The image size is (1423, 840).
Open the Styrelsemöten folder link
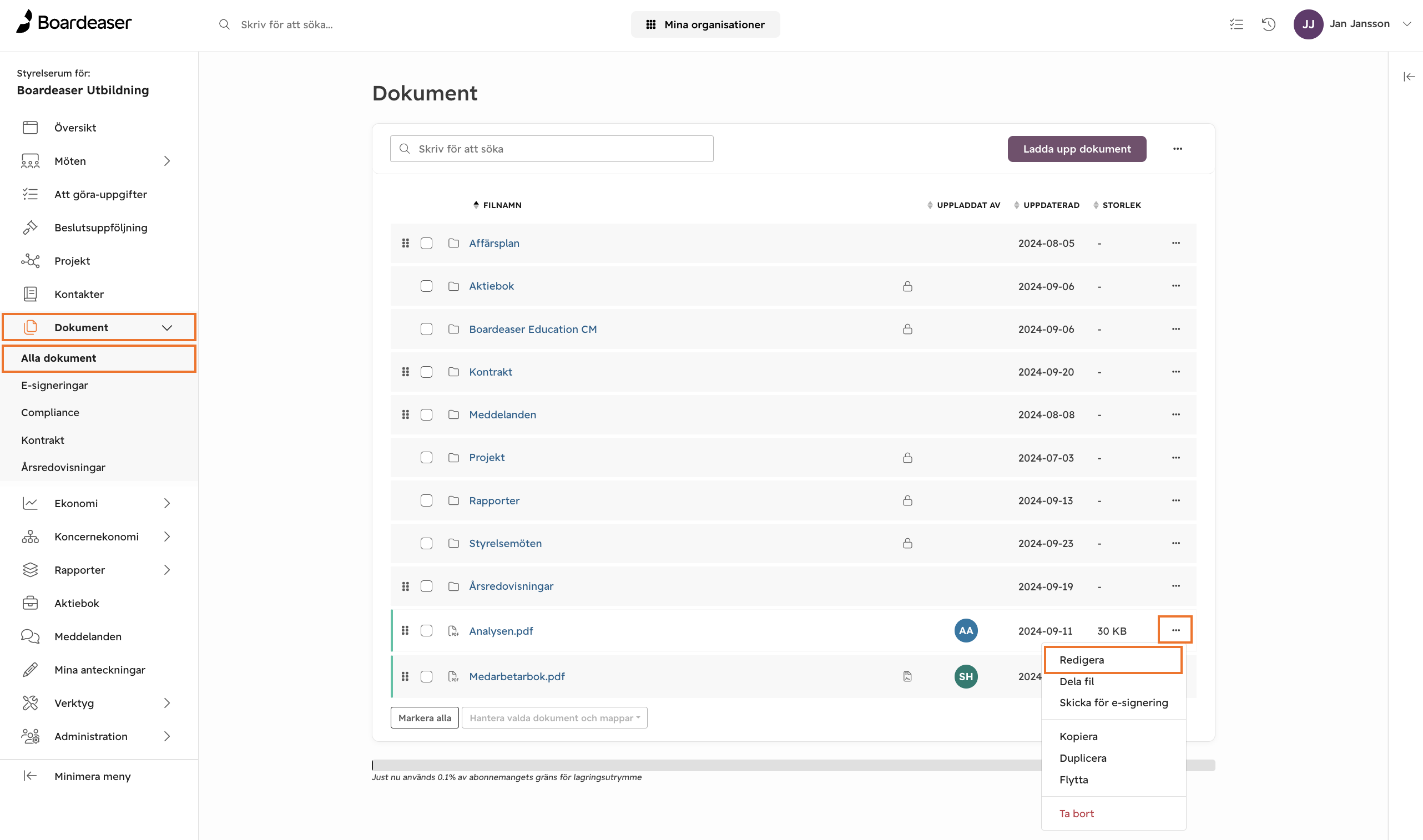(x=506, y=543)
